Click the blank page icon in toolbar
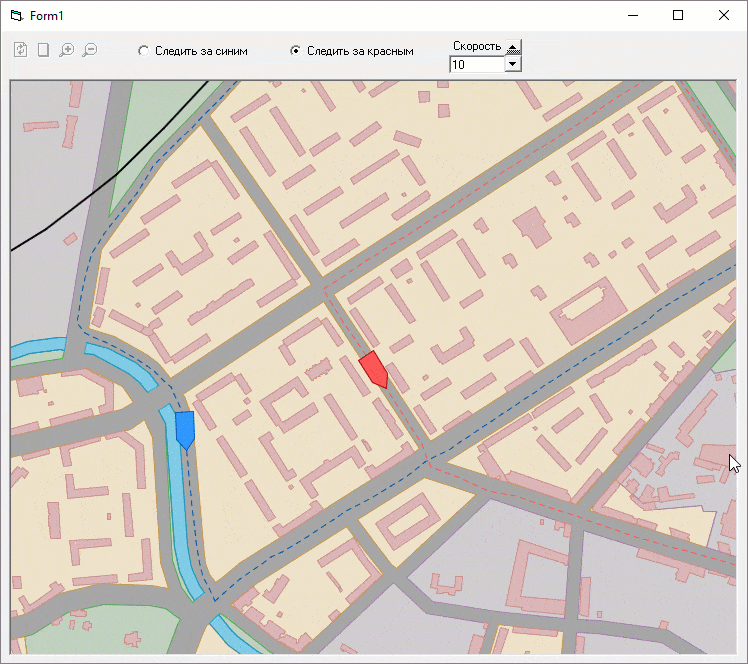 pos(43,50)
